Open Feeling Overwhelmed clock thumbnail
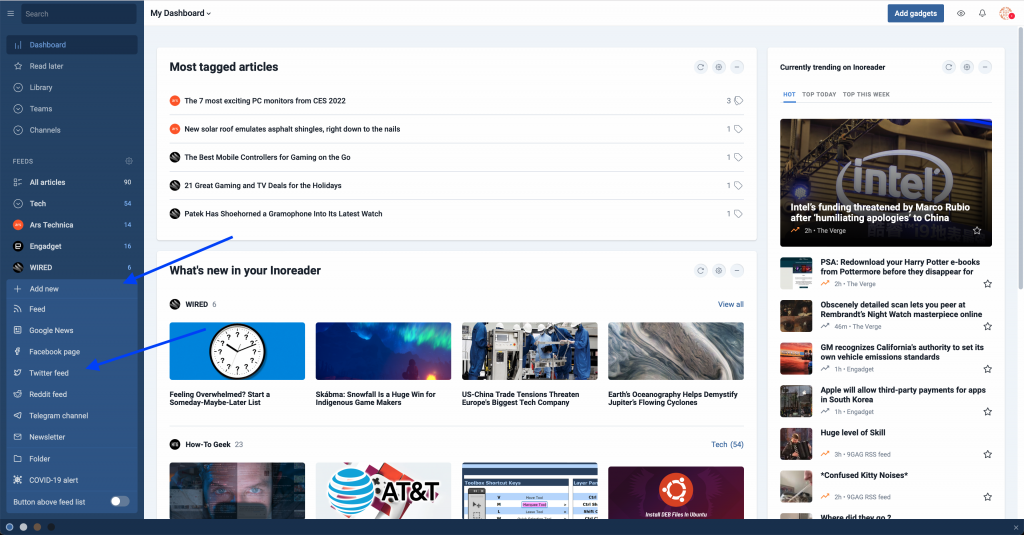 [x=237, y=351]
